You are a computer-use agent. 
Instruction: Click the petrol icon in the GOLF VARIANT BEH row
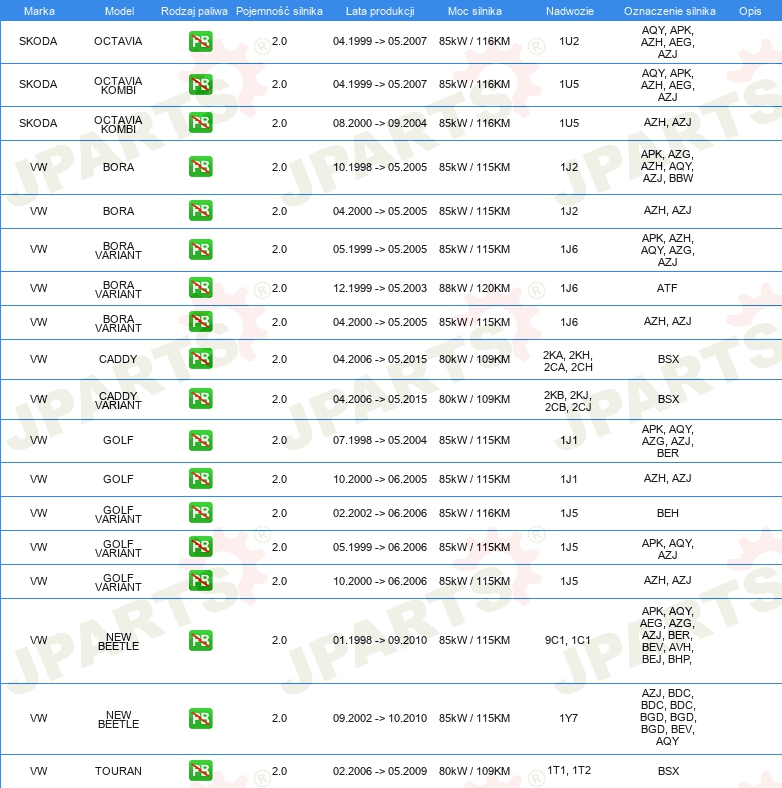[x=201, y=513]
